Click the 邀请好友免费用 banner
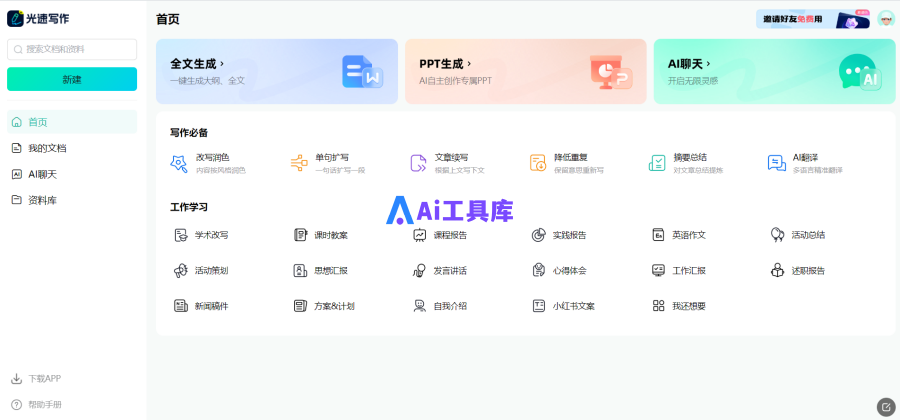Screen dimensions: 900x420 813,19
